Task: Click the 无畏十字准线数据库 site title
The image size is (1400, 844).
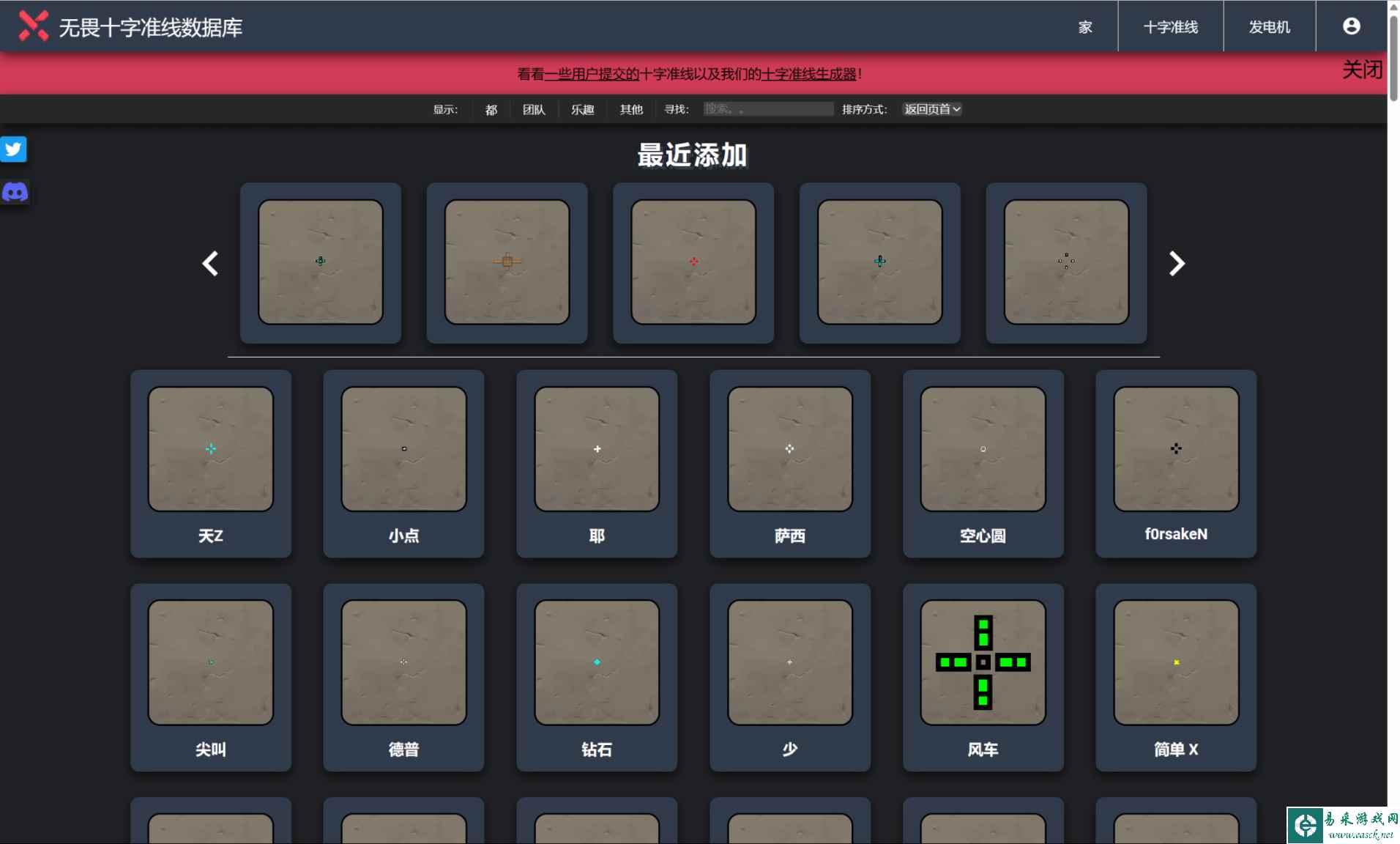Action: coord(150,27)
